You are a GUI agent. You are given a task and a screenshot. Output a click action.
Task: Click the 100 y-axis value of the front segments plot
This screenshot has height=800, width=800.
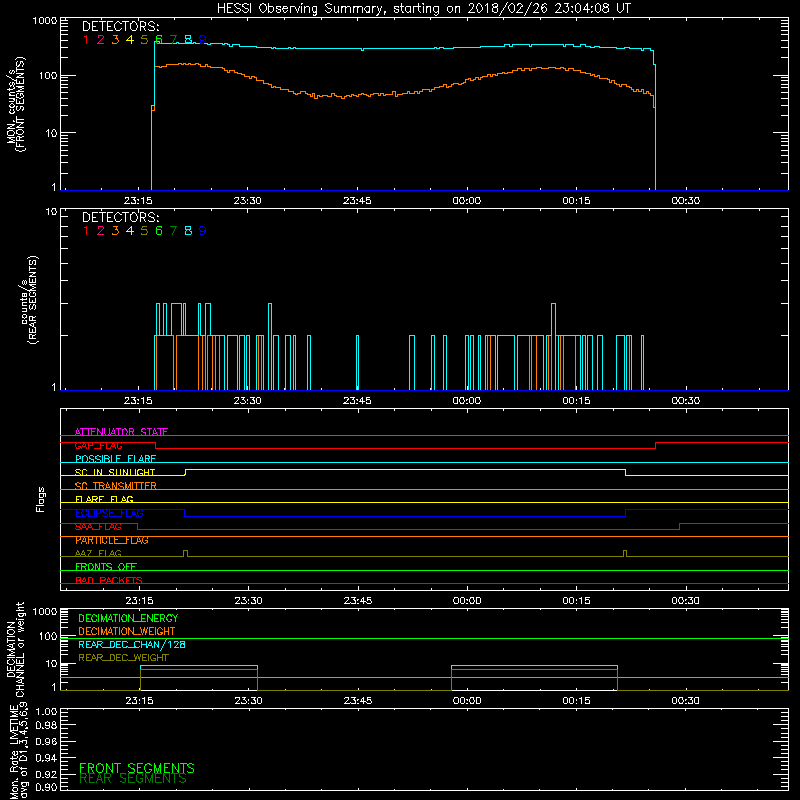[48, 76]
